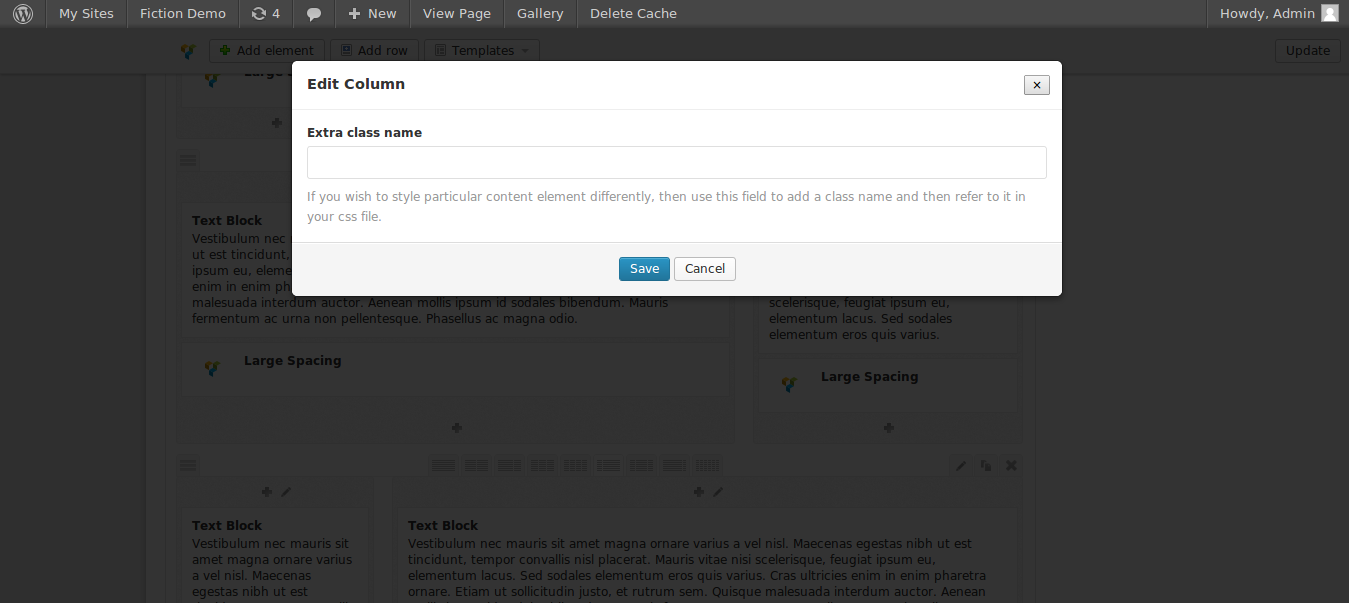Click the Text Block heading in wide bottom column
Image resolution: width=1349 pixels, height=603 pixels.
[443, 525]
